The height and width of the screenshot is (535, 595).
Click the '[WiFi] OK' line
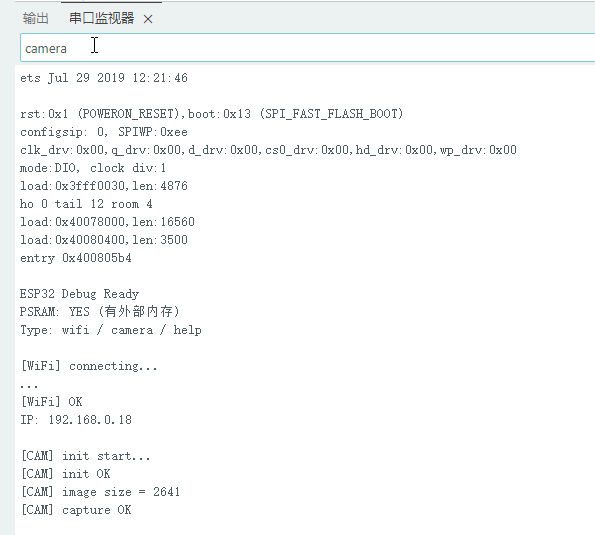point(52,402)
